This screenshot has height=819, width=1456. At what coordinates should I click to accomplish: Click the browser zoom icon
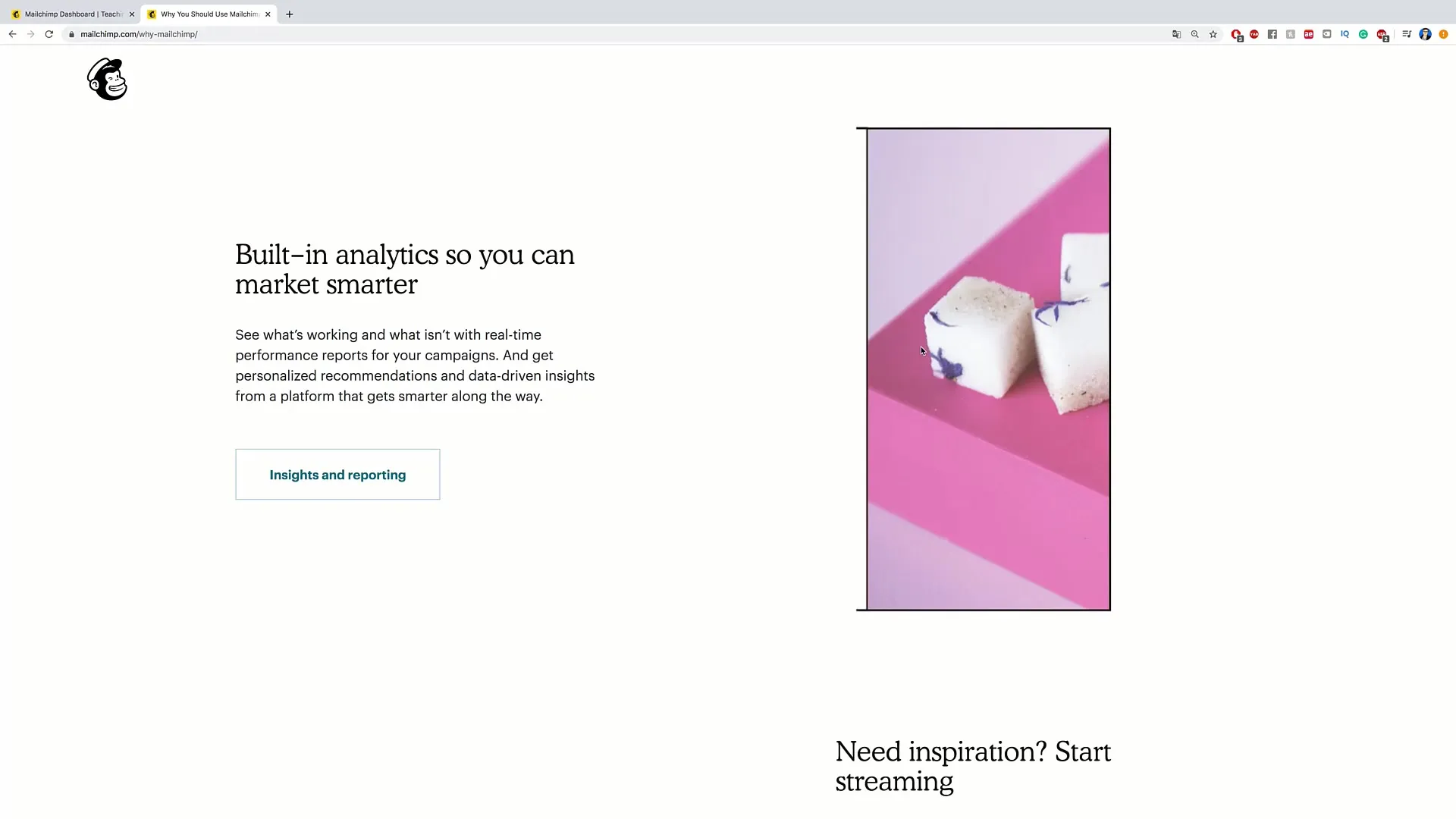[1195, 34]
